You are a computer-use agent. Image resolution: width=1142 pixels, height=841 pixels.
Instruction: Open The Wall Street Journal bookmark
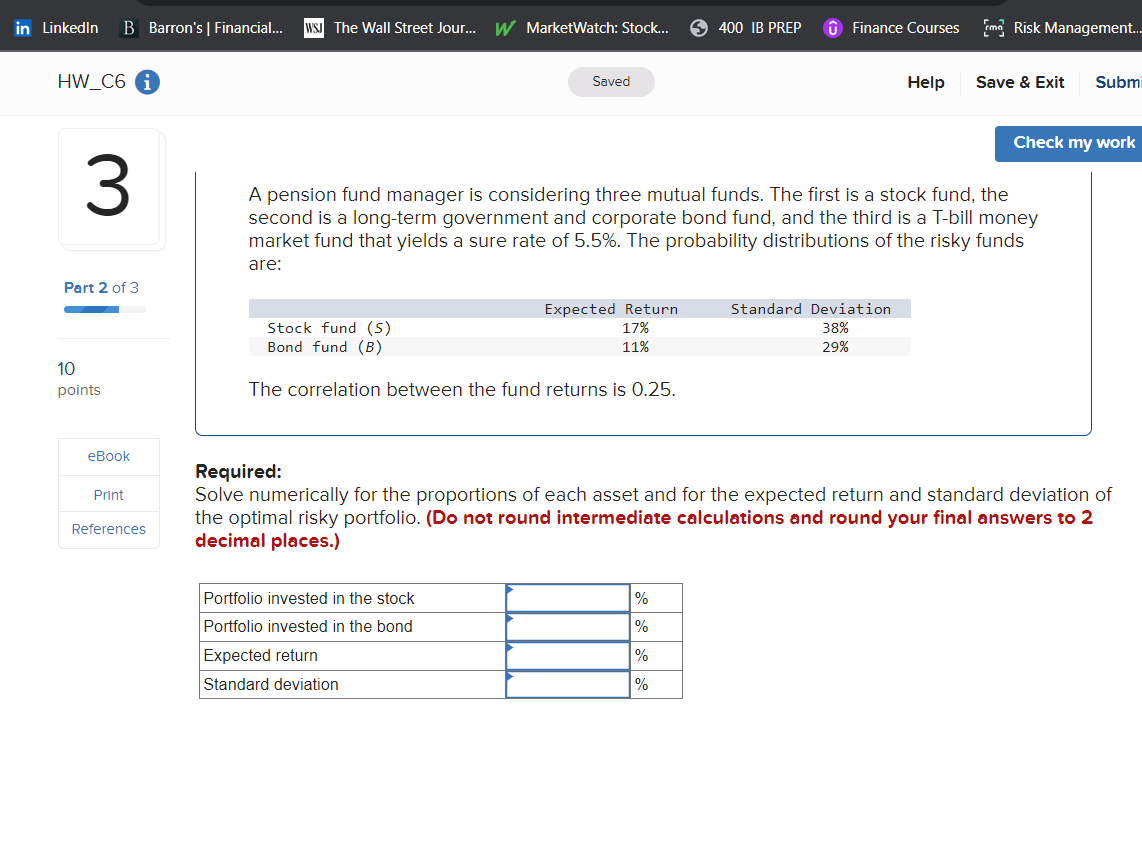[x=312, y=27]
